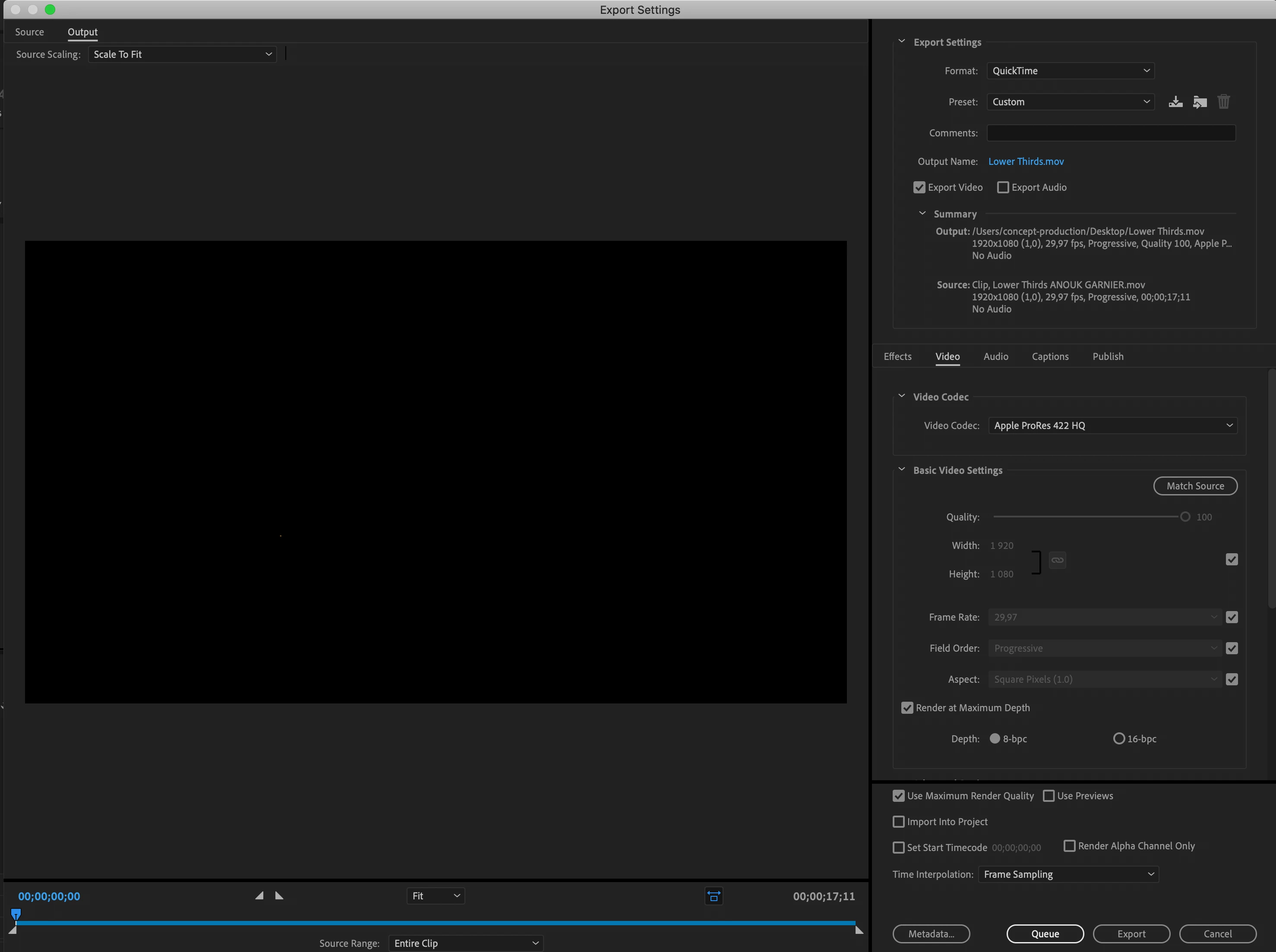The width and height of the screenshot is (1276, 952).
Task: Switch to the Effects tab
Action: [897, 356]
